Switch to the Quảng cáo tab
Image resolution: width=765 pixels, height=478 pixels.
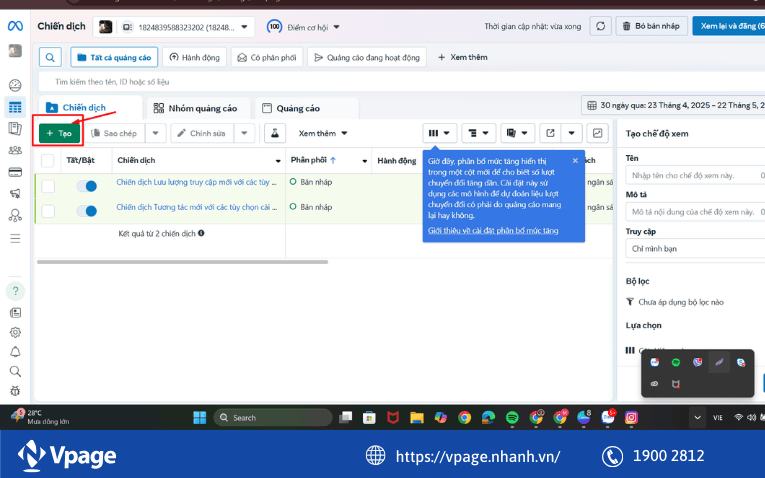click(x=291, y=108)
